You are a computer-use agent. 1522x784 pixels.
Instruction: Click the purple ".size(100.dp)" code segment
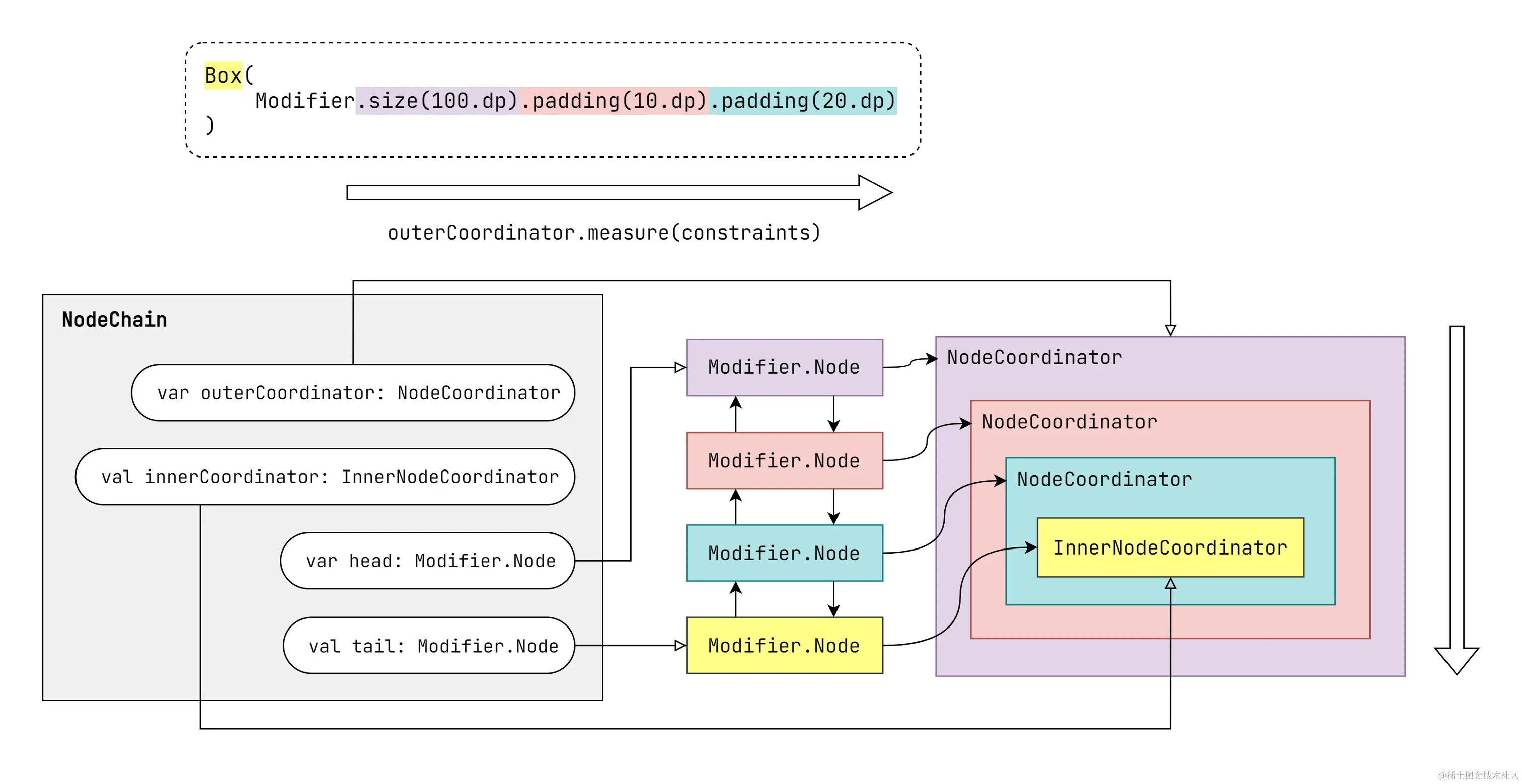[437, 101]
